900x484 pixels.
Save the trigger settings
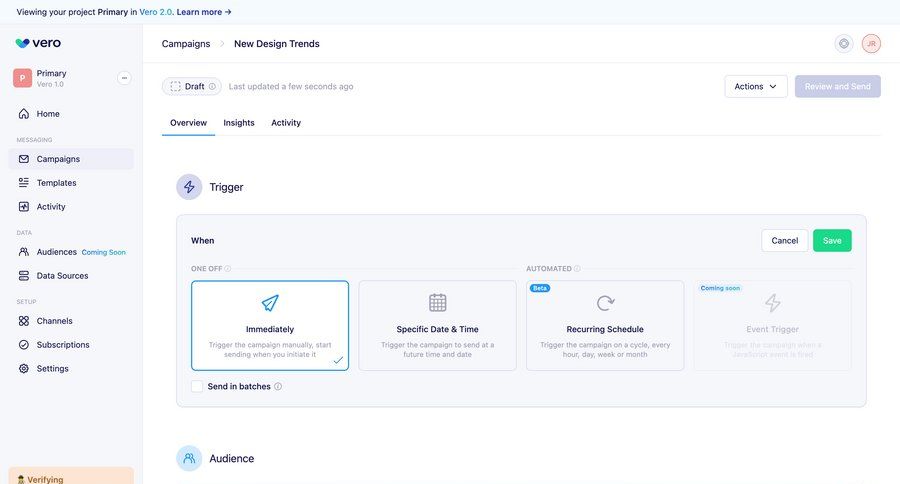pyautogui.click(x=832, y=241)
